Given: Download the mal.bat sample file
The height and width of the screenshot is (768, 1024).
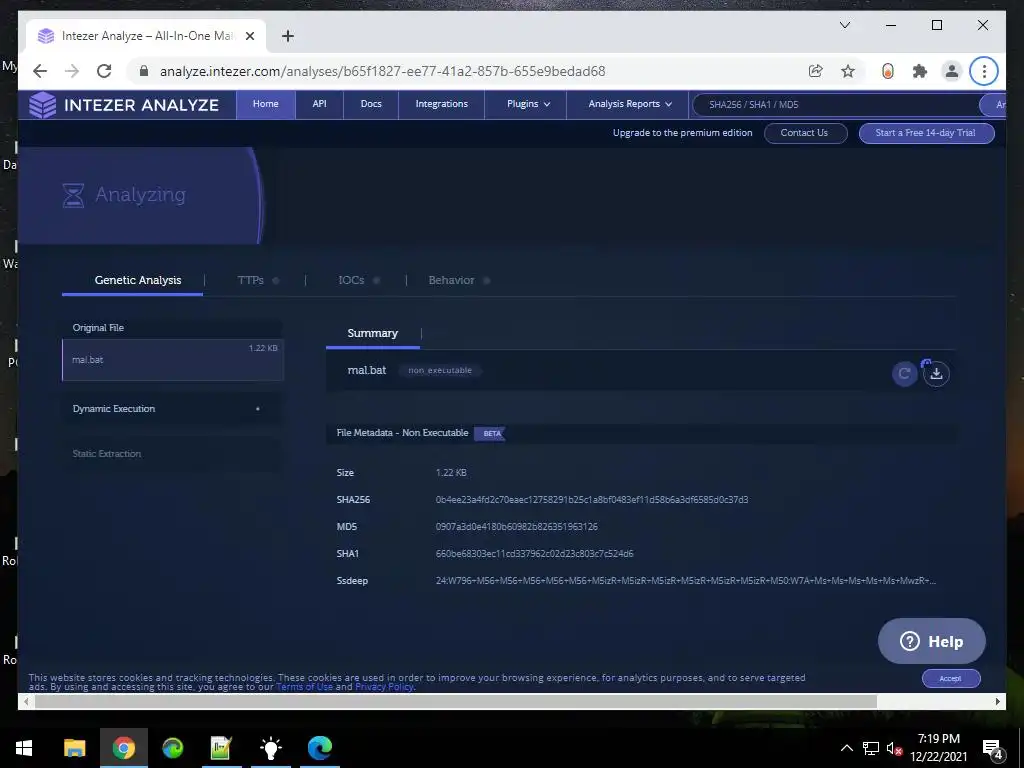Looking at the screenshot, I should 936,374.
